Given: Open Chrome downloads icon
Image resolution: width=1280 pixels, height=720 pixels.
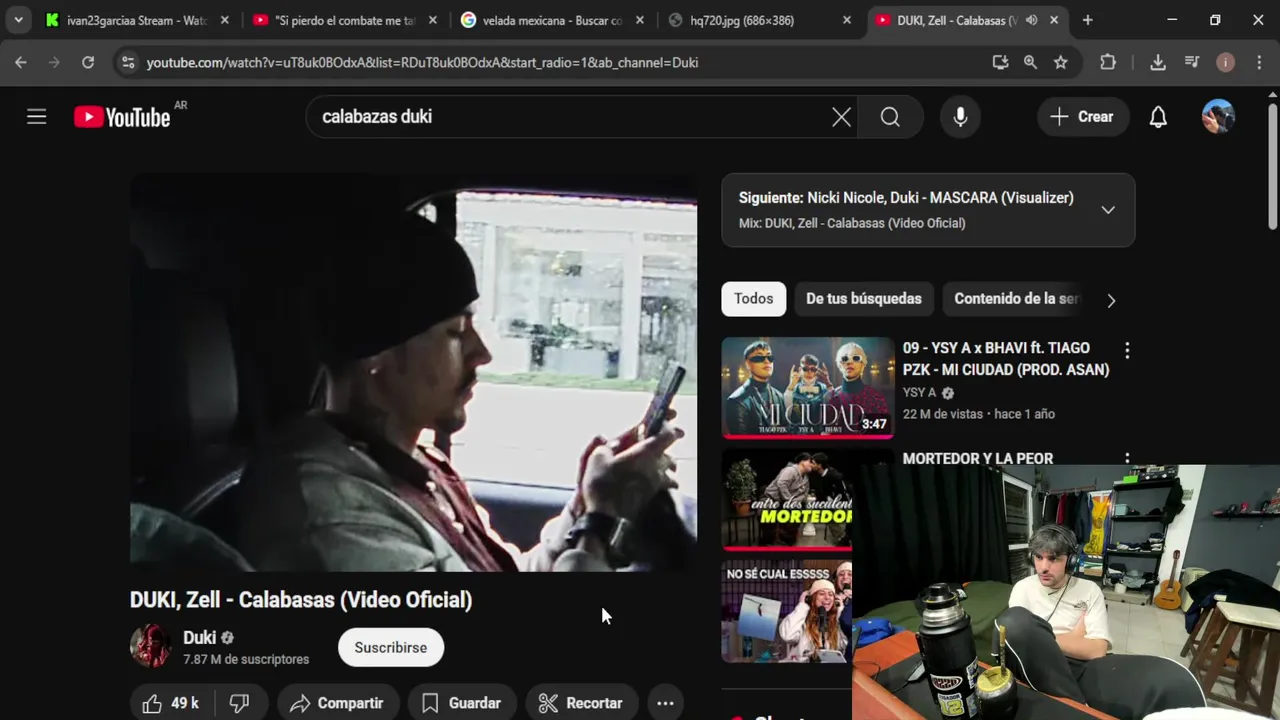Looking at the screenshot, I should click(1158, 62).
